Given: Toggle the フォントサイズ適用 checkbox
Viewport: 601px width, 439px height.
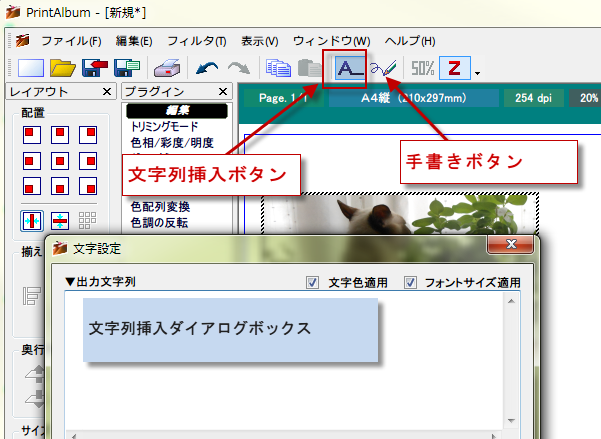Looking at the screenshot, I should coord(410,283).
